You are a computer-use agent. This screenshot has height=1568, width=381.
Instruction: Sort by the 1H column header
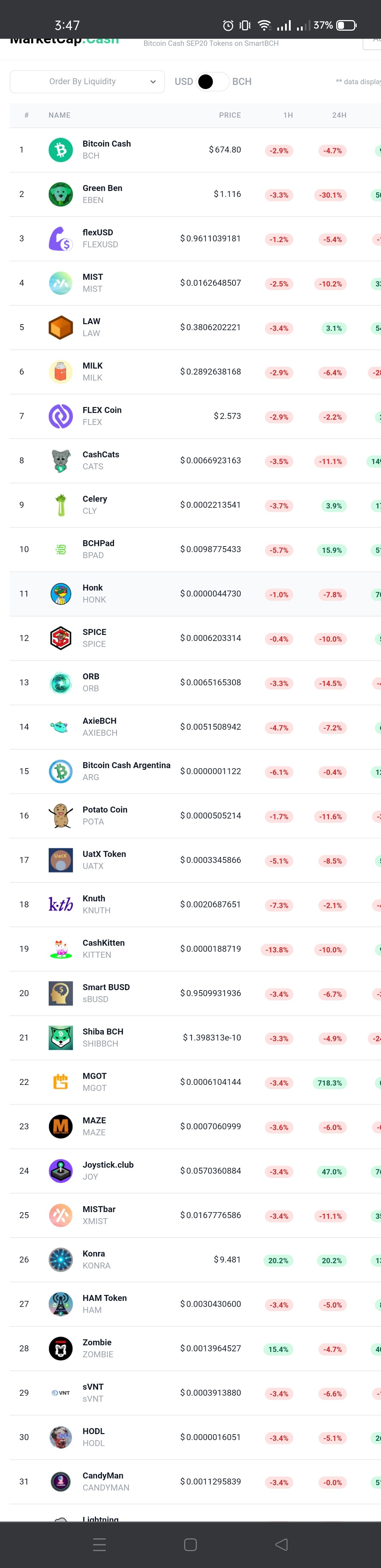288,115
